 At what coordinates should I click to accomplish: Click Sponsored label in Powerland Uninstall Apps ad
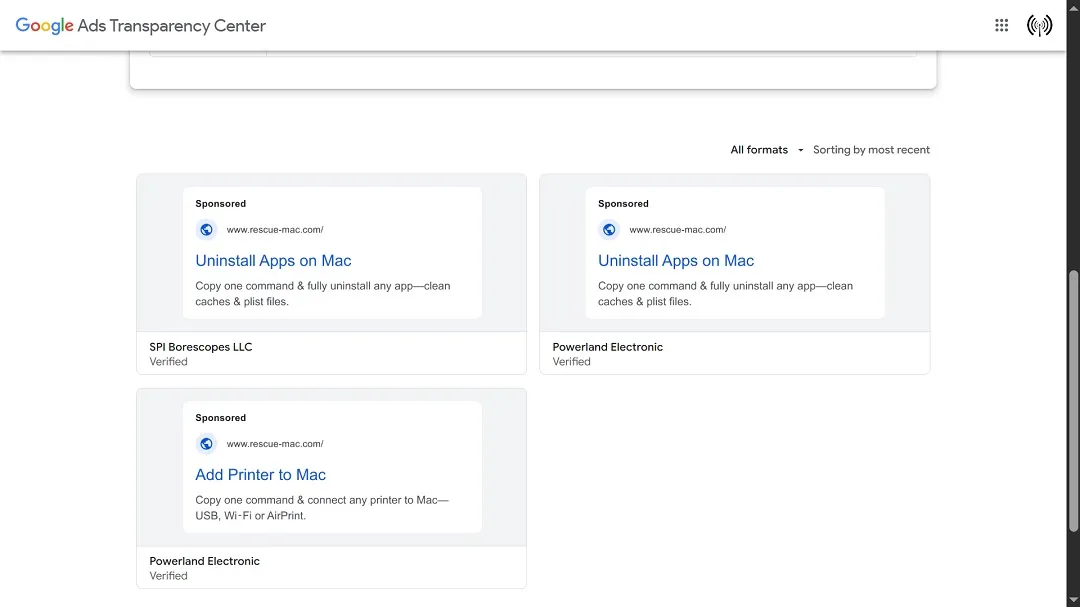point(623,203)
